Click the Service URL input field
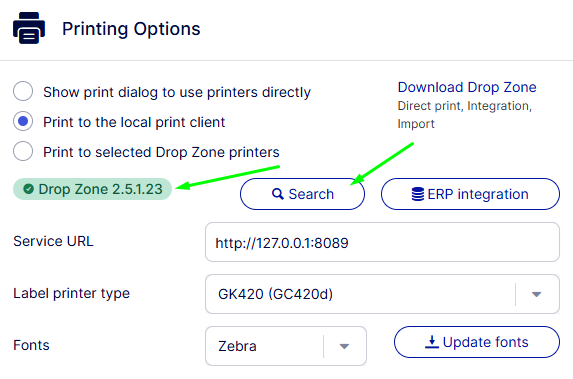This screenshot has height=379, width=573. click(382, 242)
